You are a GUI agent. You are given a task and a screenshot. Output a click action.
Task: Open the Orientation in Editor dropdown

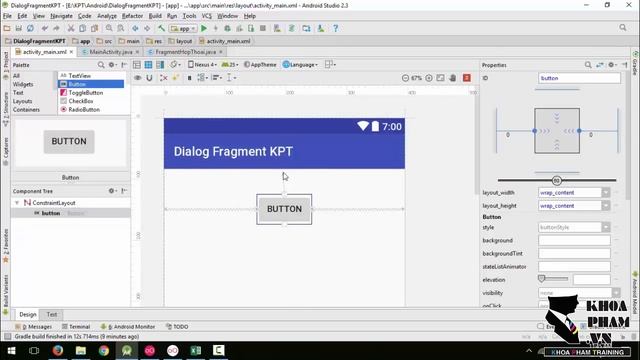(175, 64)
